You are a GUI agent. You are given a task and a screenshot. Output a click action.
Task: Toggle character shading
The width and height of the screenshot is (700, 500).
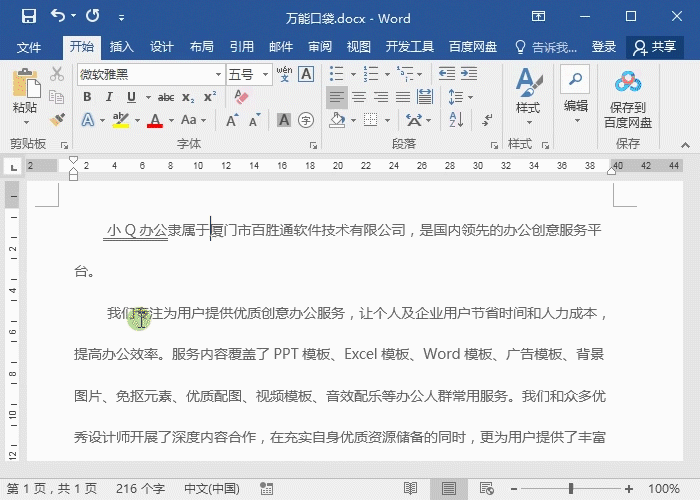[x=284, y=120]
